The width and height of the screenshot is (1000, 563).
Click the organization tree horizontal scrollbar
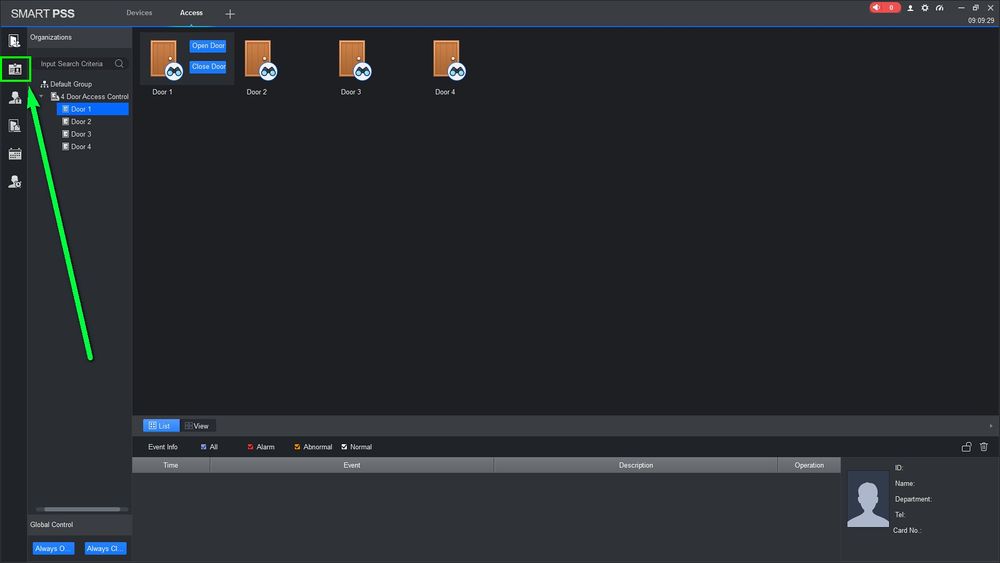tap(82, 509)
